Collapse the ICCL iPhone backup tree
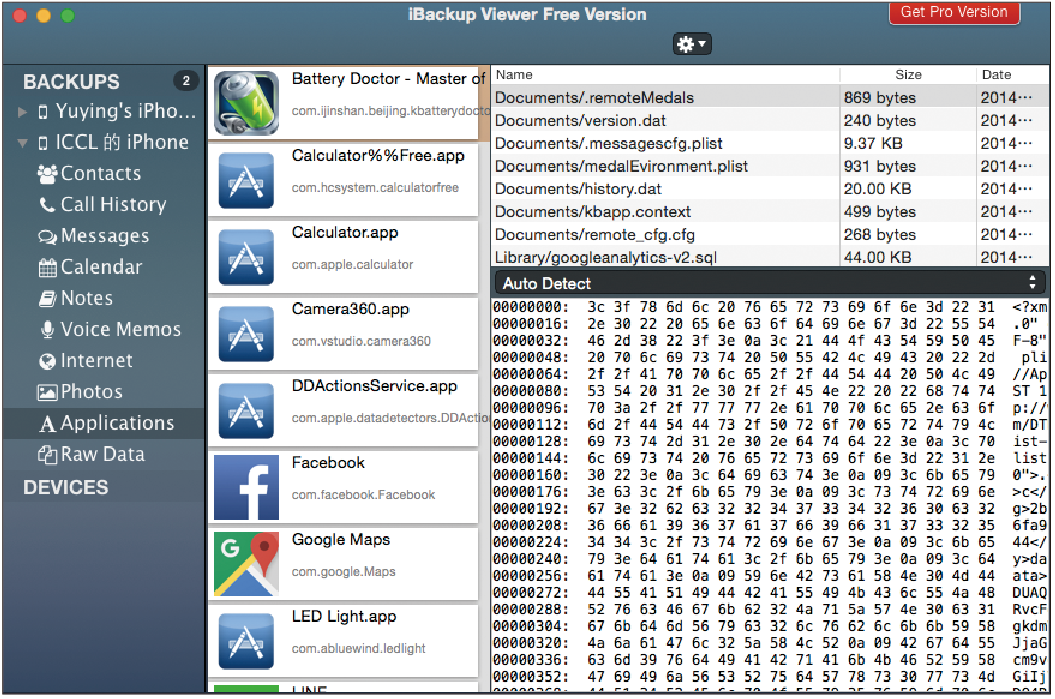1055x699 pixels. click(x=22, y=143)
